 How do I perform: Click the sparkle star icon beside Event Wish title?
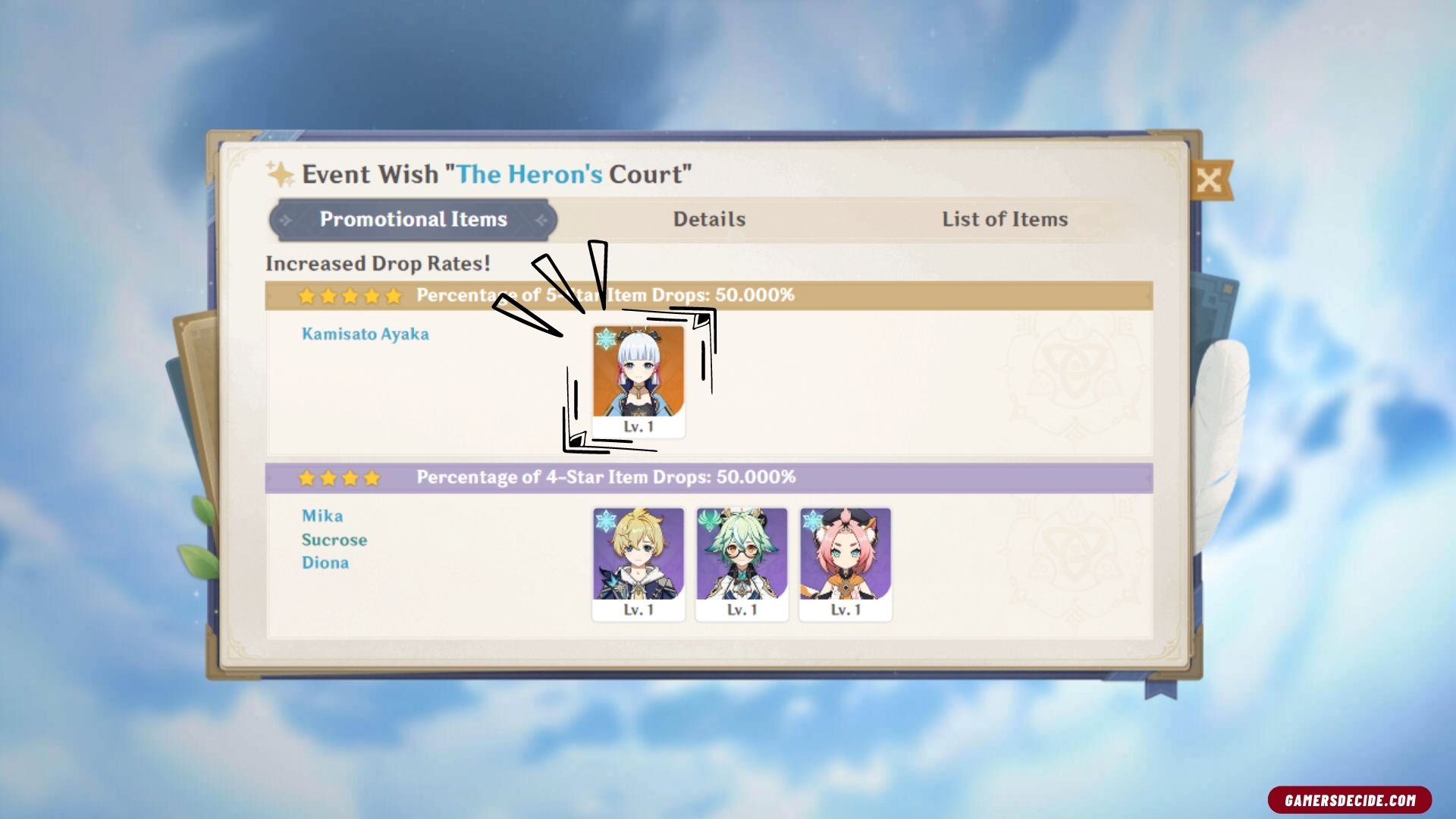280,174
